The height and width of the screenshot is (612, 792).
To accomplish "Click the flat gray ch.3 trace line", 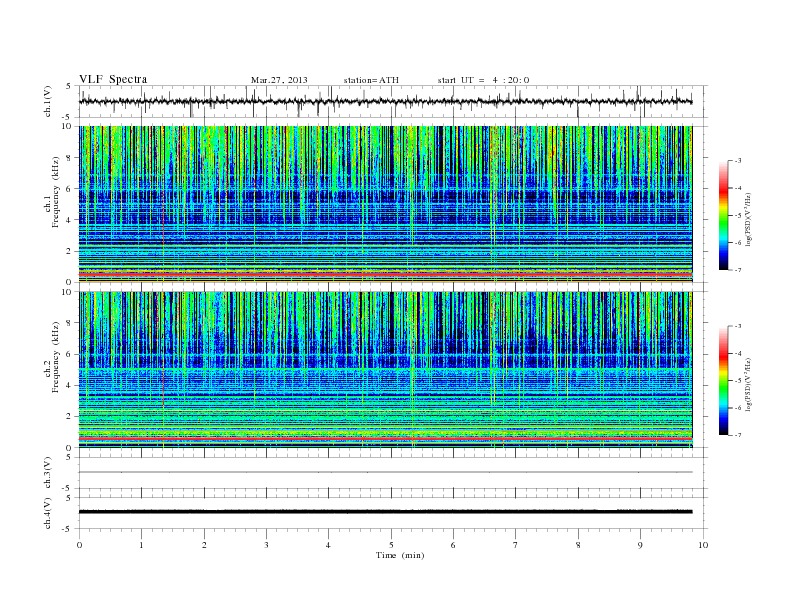I will (385, 472).
